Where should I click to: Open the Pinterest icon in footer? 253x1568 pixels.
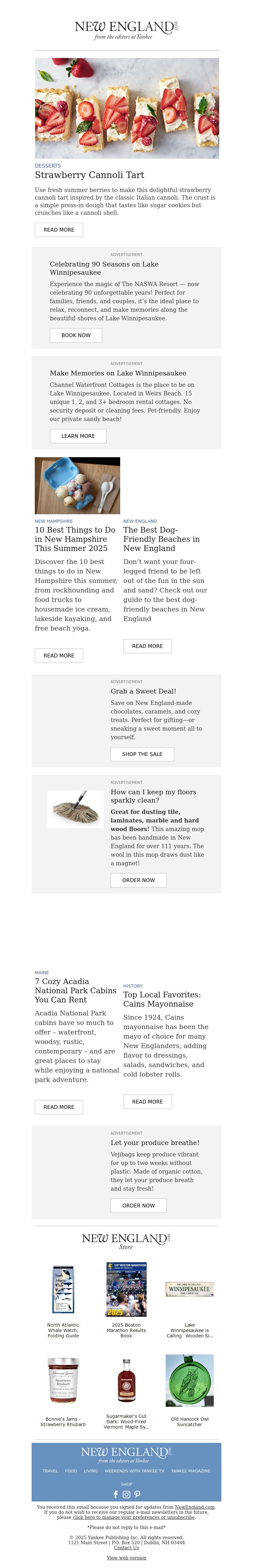coord(138,1494)
